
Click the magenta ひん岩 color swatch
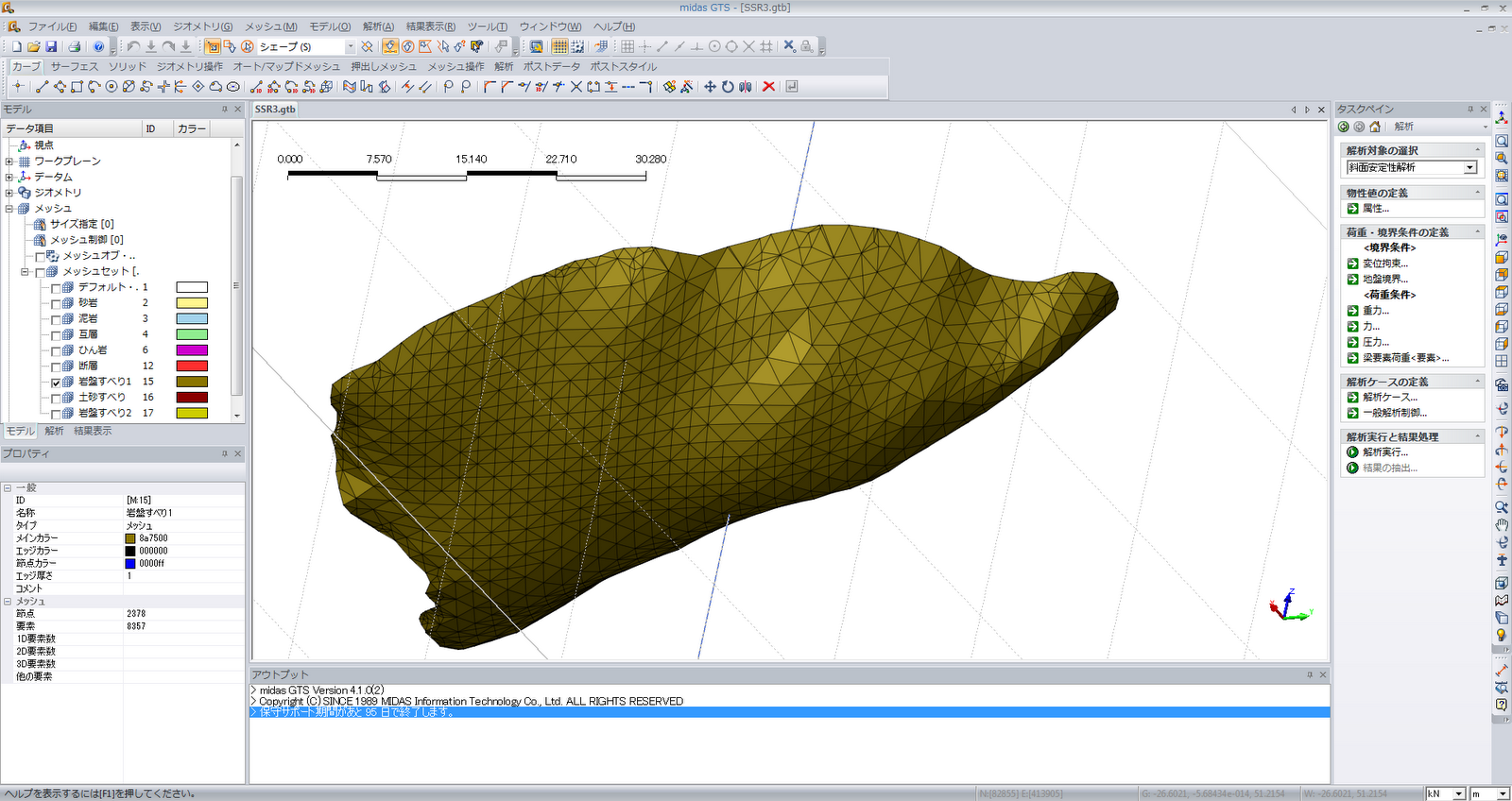pos(192,350)
